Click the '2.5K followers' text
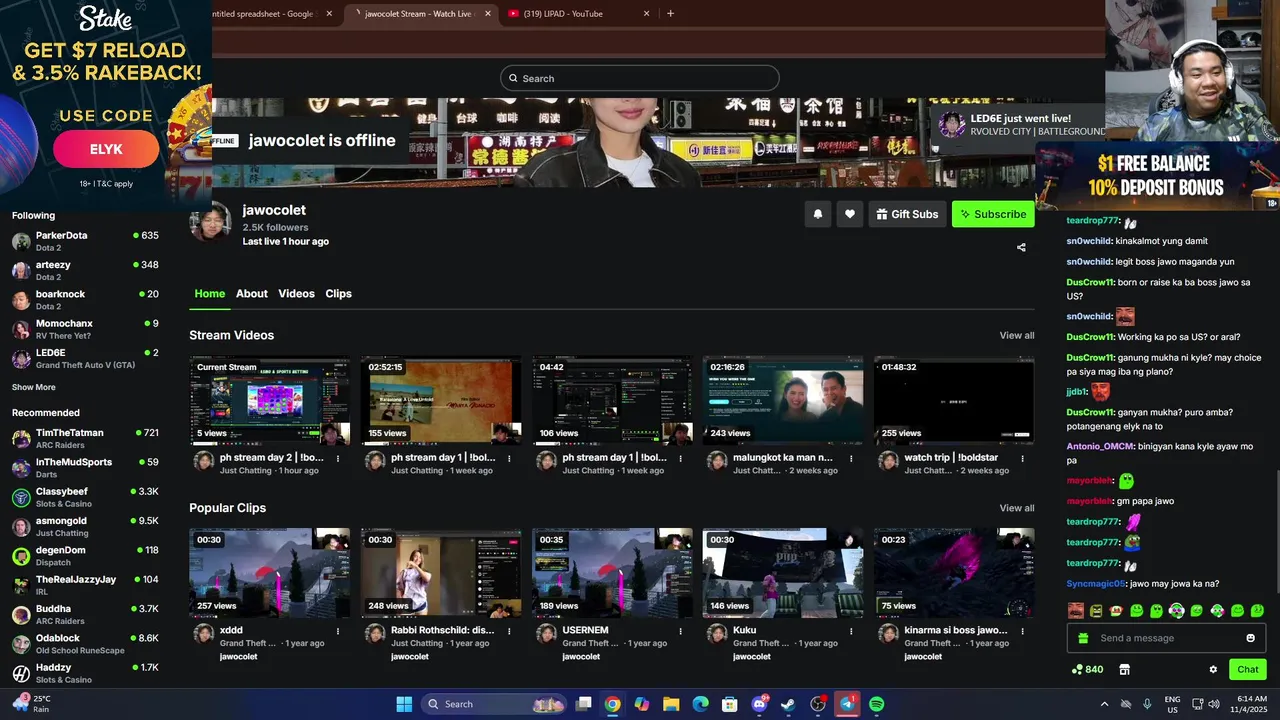Viewport: 1280px width, 720px height. point(275,227)
